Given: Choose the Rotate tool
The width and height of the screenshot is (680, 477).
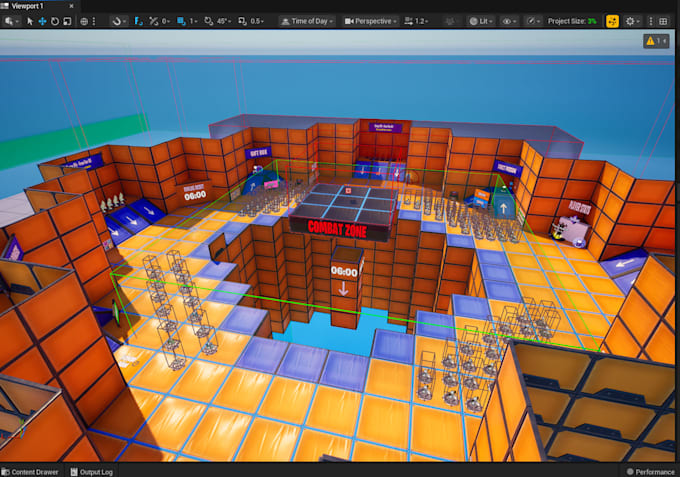Looking at the screenshot, I should [x=55, y=21].
